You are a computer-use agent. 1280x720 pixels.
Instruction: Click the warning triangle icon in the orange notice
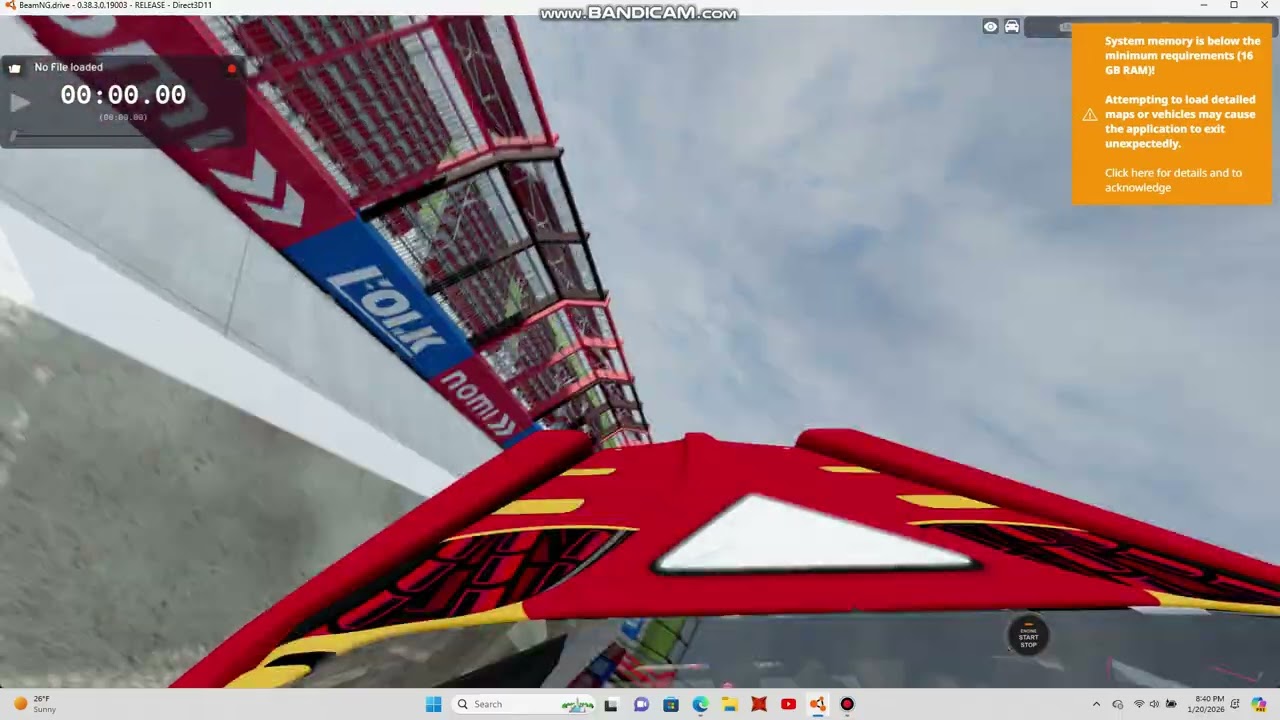(1089, 115)
